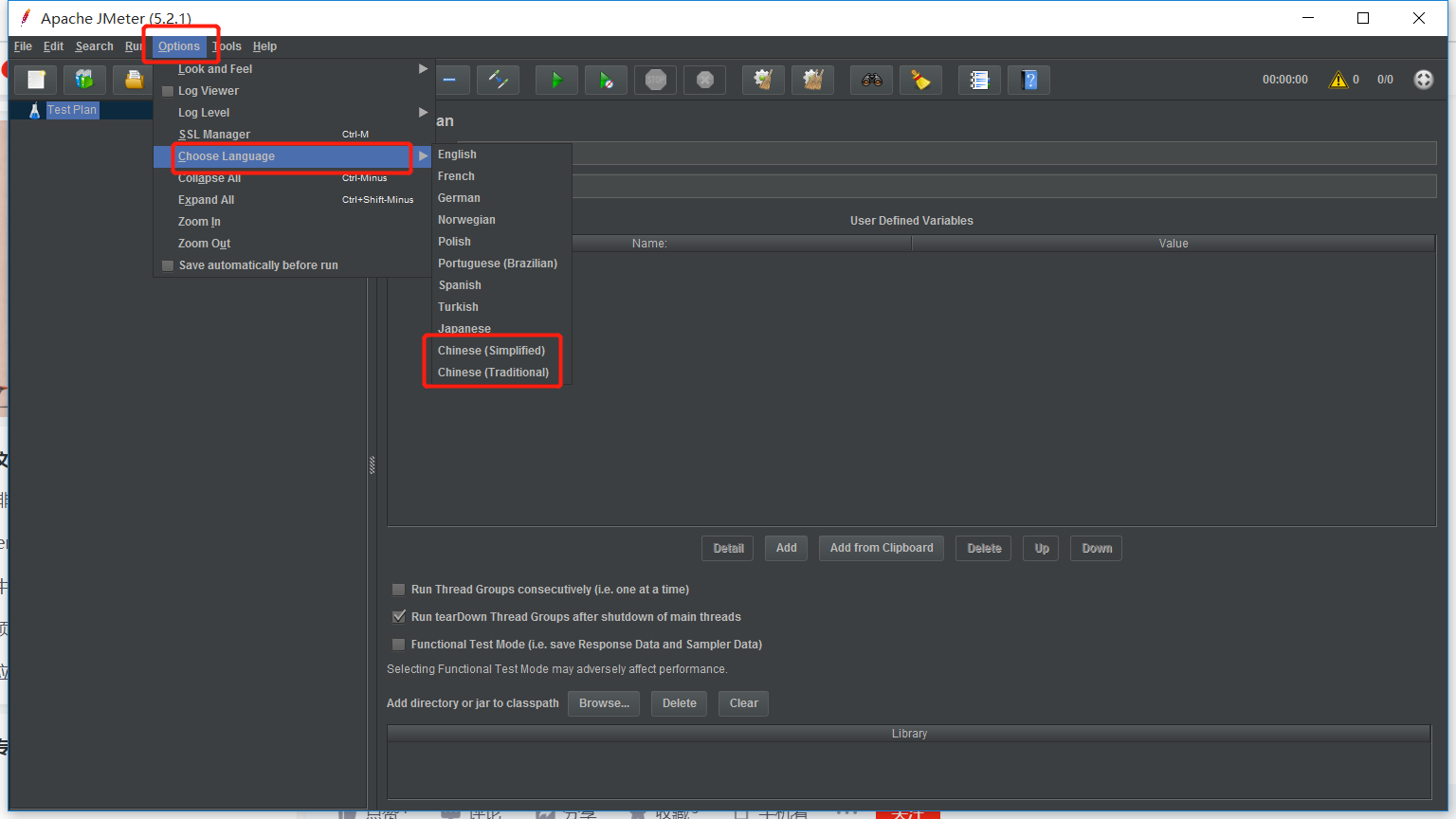
Task: Select French language
Action: coord(501,176)
